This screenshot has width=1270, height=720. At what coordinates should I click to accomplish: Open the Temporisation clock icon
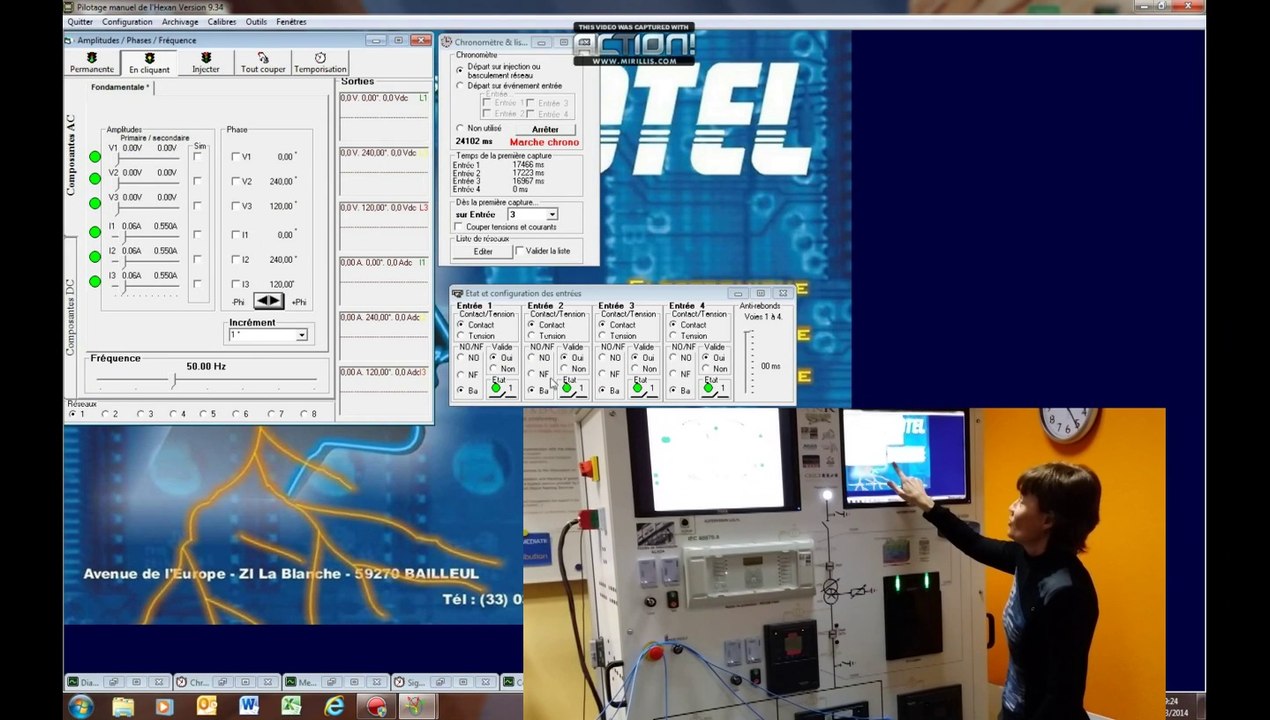point(320,57)
